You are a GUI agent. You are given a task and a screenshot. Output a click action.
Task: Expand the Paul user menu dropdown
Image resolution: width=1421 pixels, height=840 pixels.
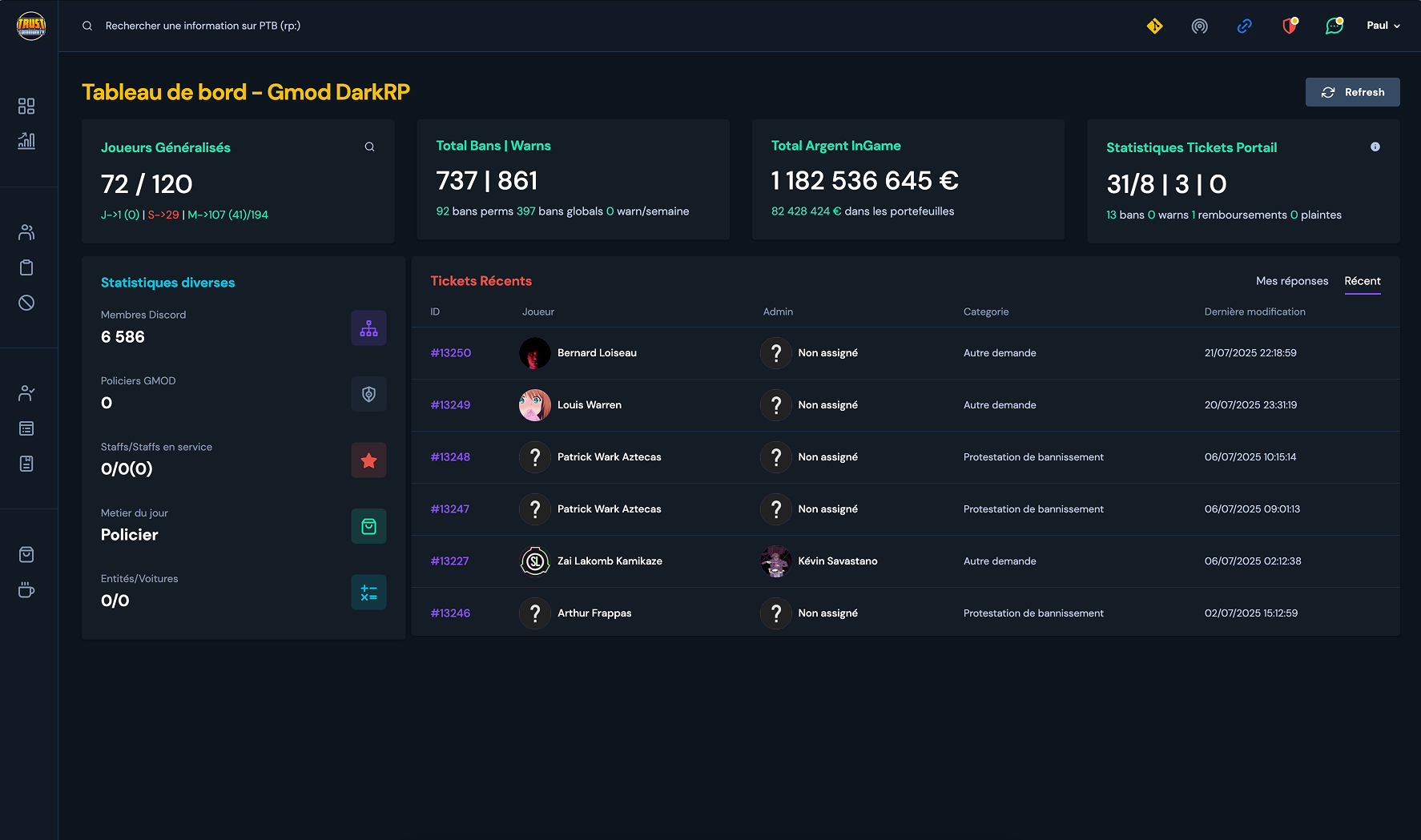click(x=1383, y=26)
